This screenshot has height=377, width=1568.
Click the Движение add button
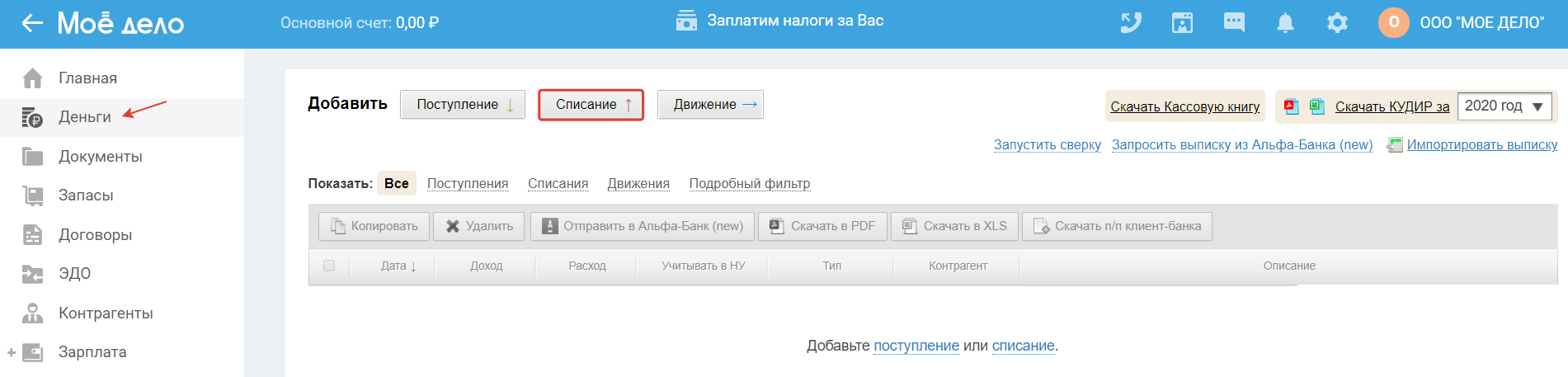coord(710,105)
